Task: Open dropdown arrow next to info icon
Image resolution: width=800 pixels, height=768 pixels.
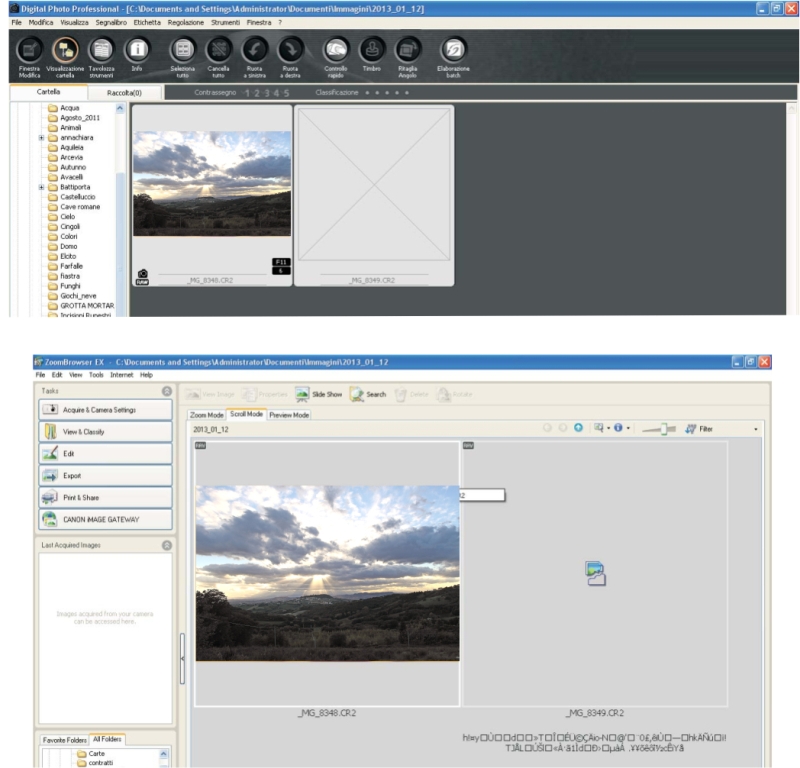Action: click(x=628, y=428)
